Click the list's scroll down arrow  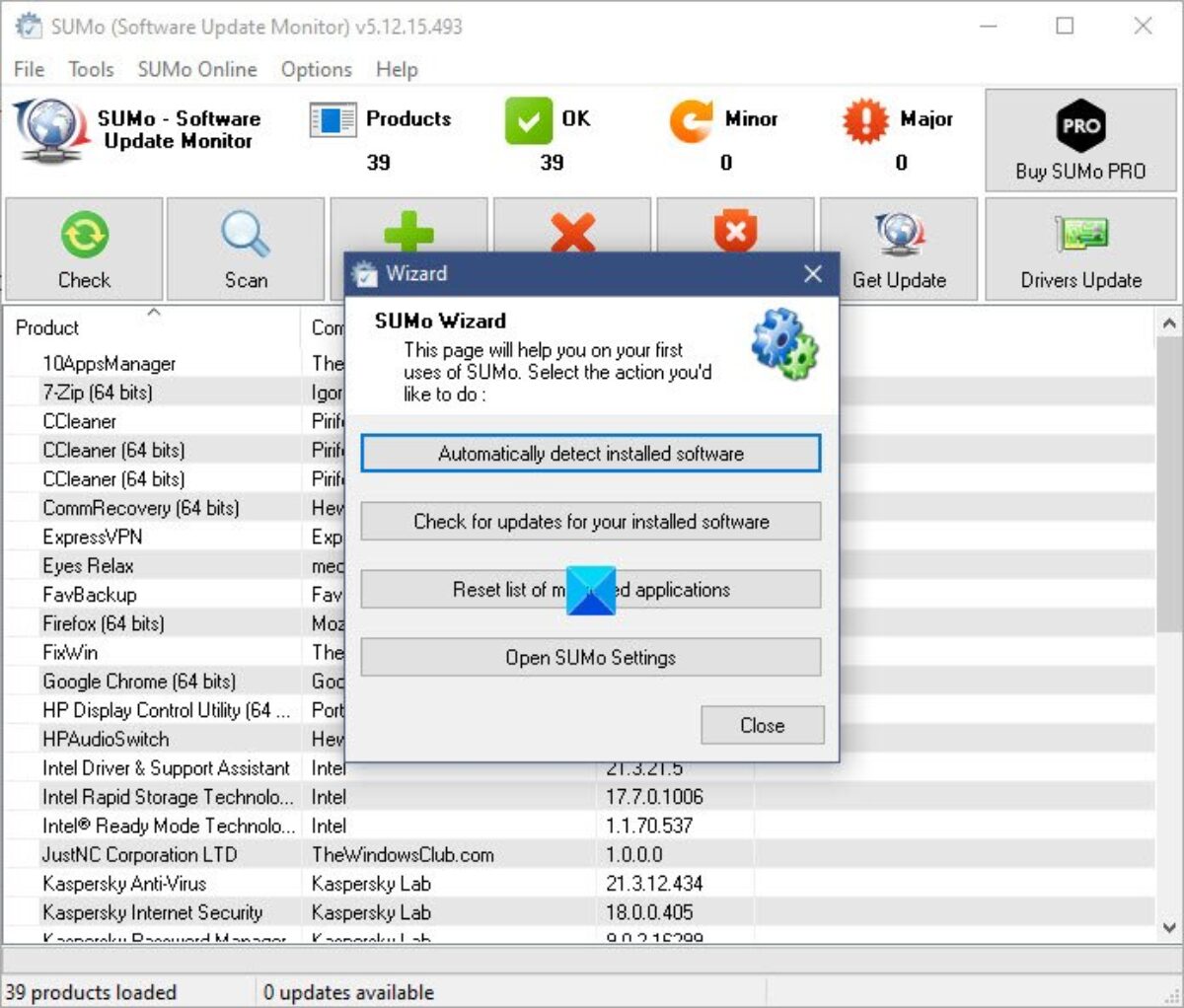coord(1169,927)
